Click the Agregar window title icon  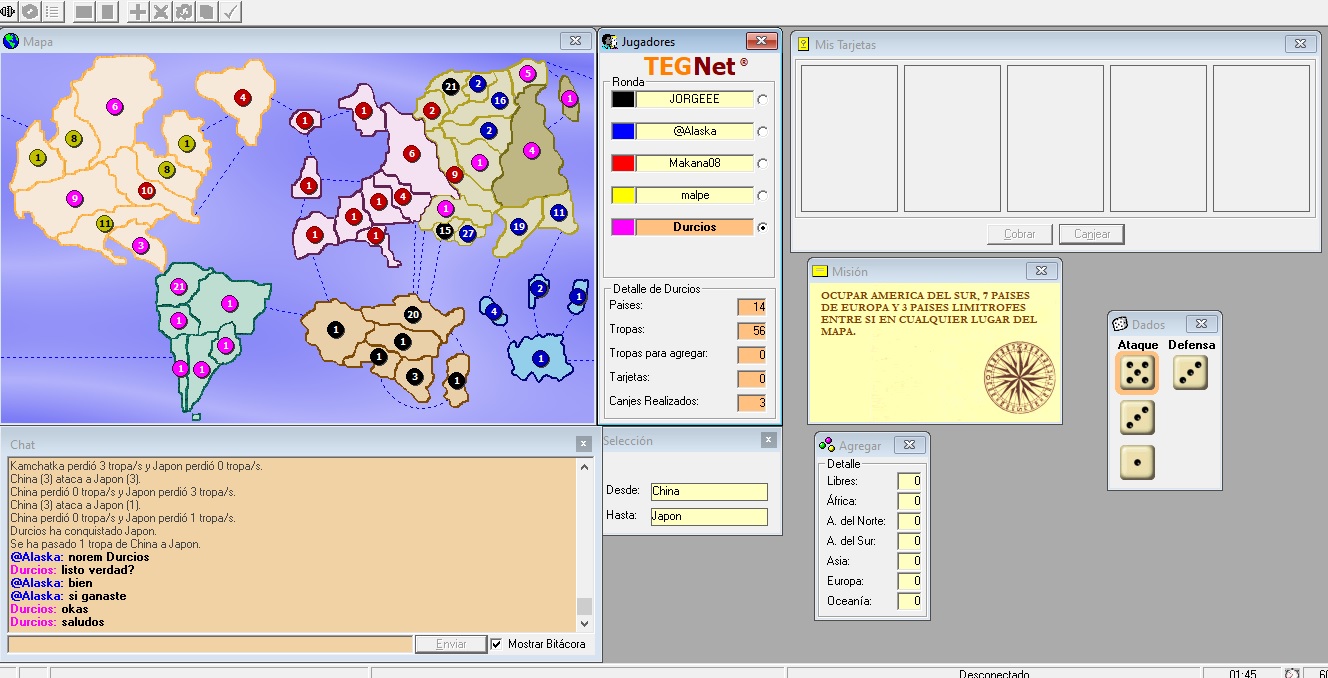pos(827,445)
